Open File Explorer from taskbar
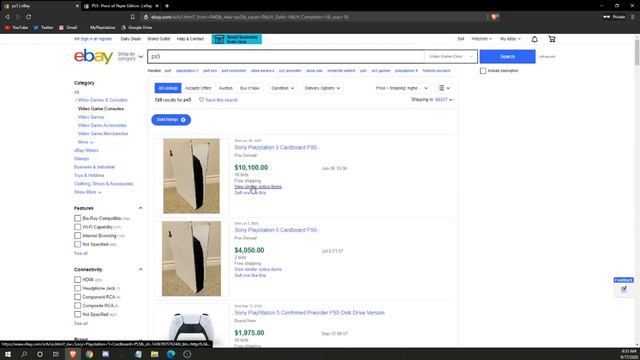Screen dimensions: 640x360 pos(154,354)
